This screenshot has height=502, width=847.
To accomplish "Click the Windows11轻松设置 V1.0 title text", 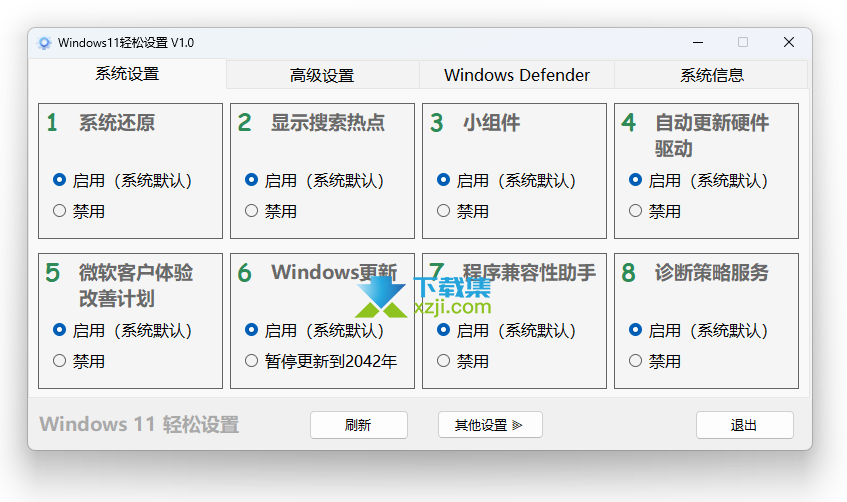I will [x=126, y=43].
